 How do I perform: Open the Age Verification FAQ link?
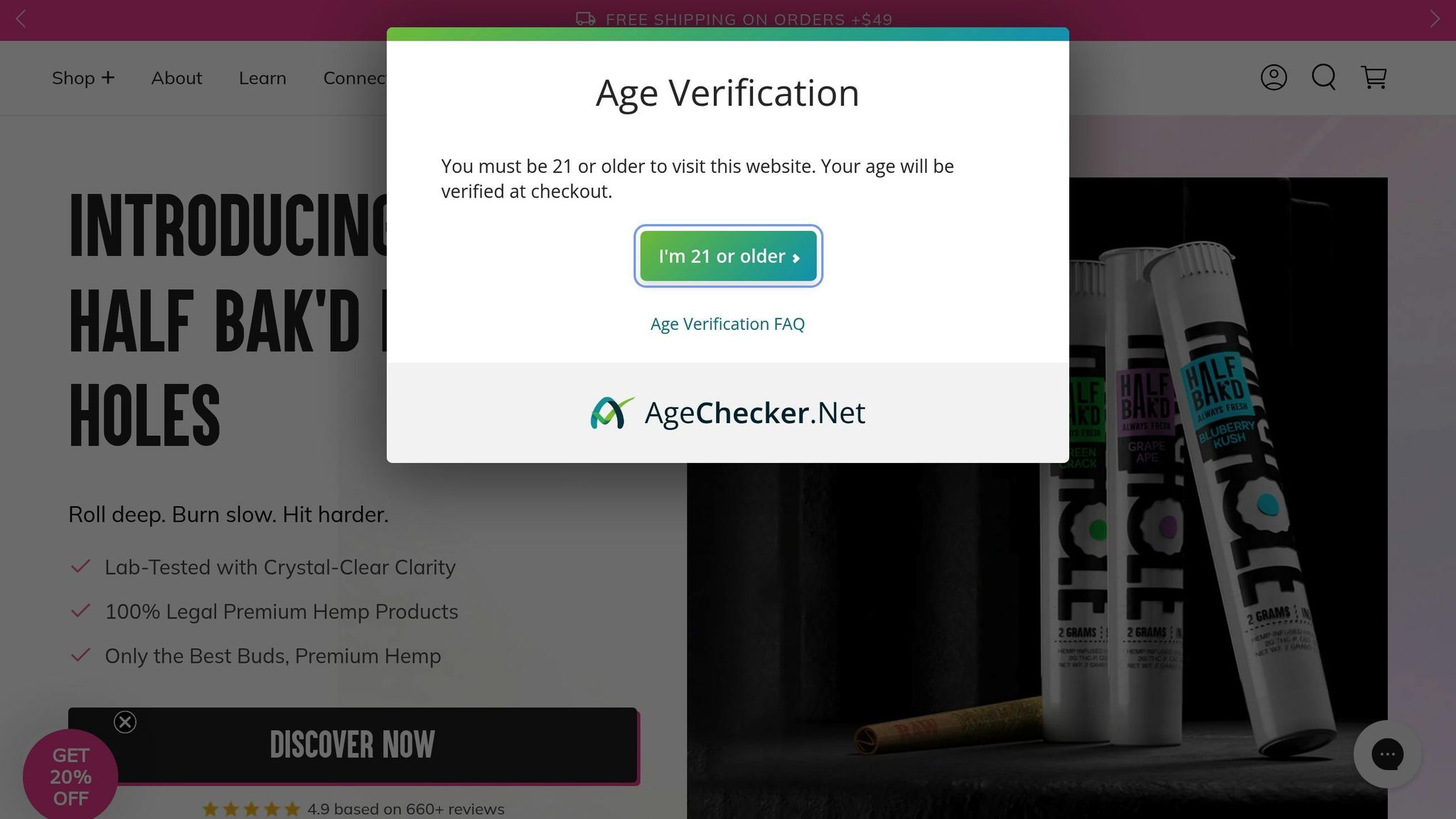click(727, 324)
